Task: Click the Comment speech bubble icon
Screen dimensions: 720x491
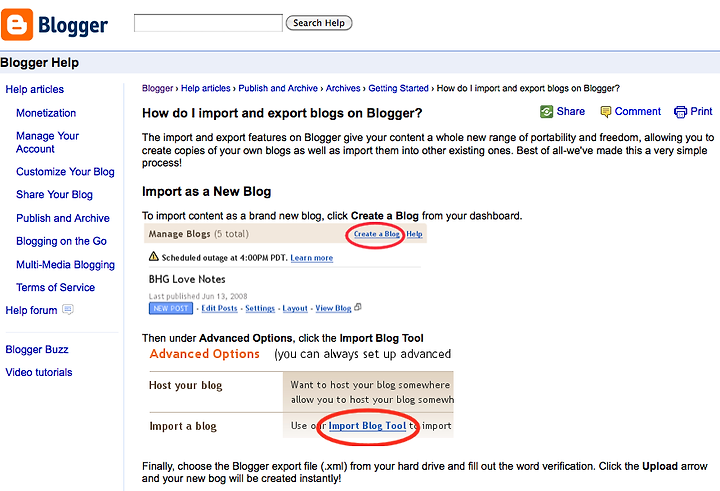Action: (606, 112)
